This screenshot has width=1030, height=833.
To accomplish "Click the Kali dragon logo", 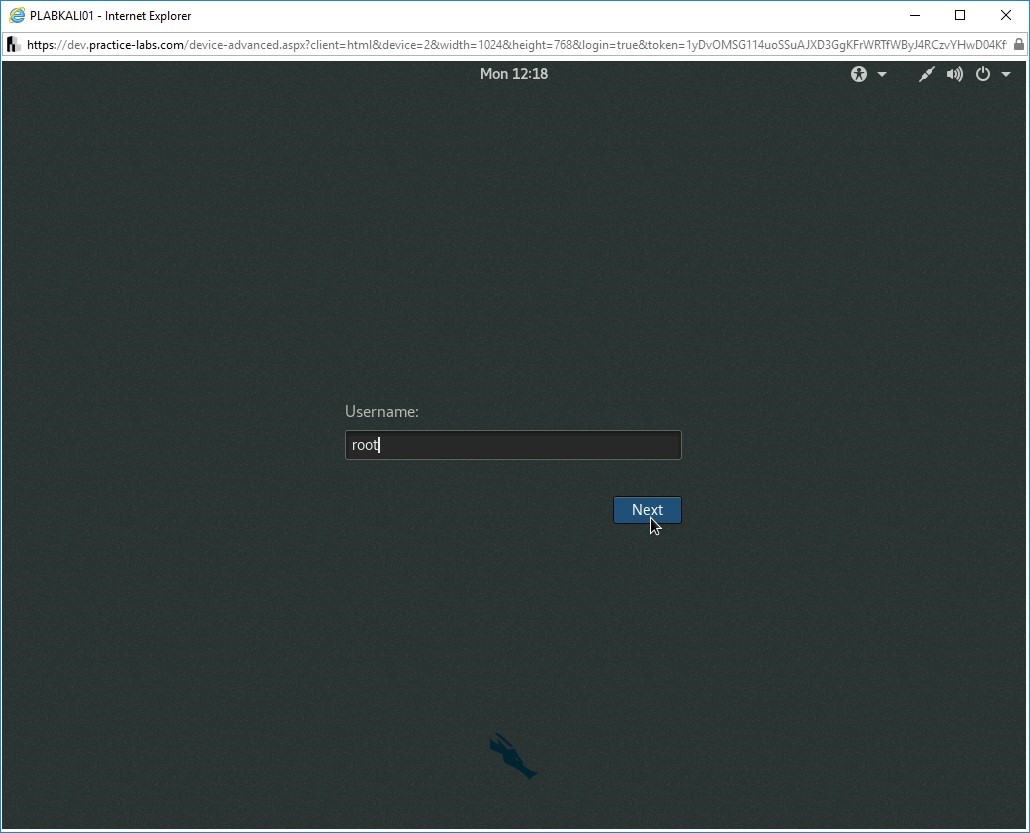I will 512,756.
